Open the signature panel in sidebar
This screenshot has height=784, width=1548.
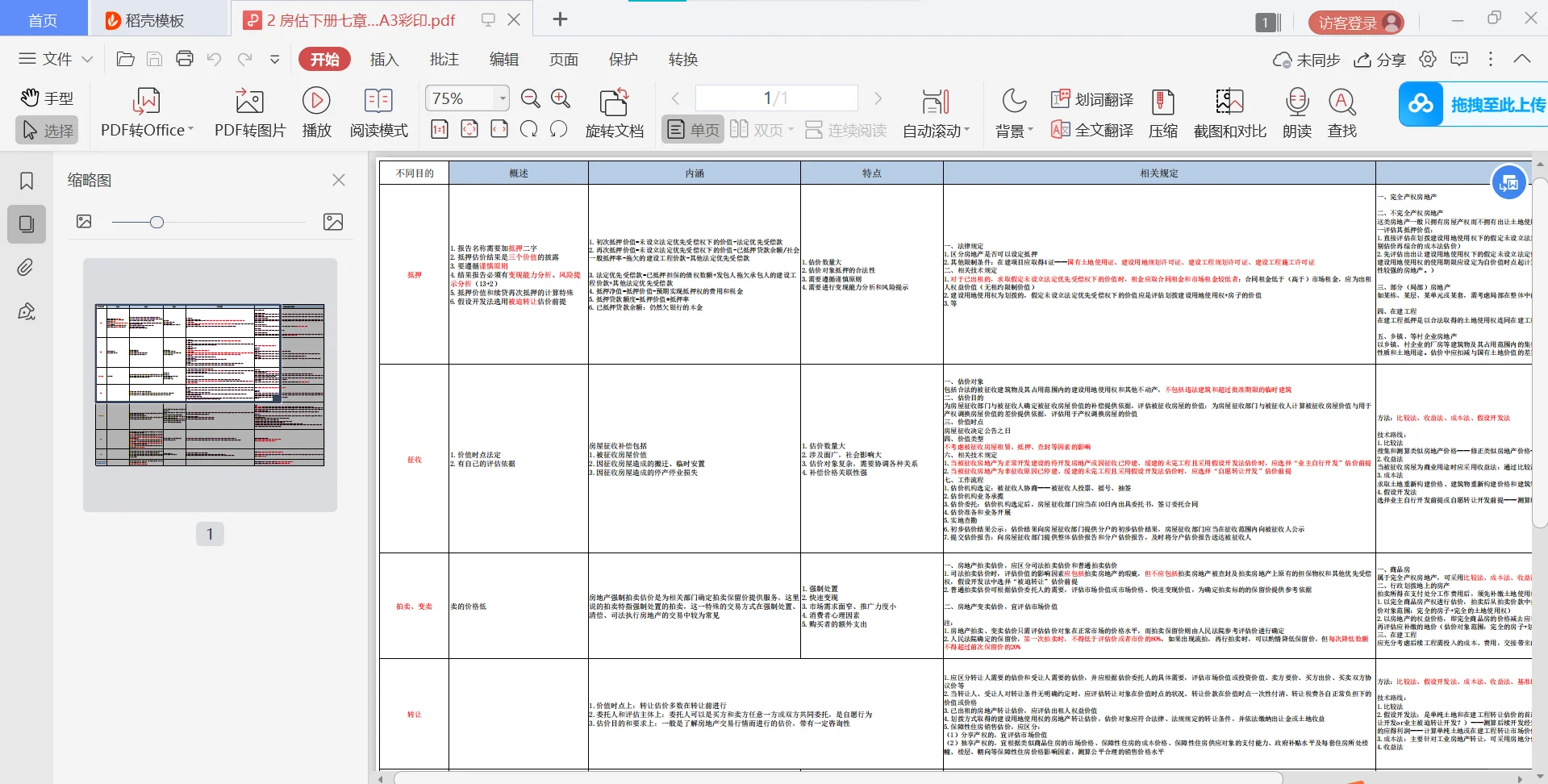[27, 311]
